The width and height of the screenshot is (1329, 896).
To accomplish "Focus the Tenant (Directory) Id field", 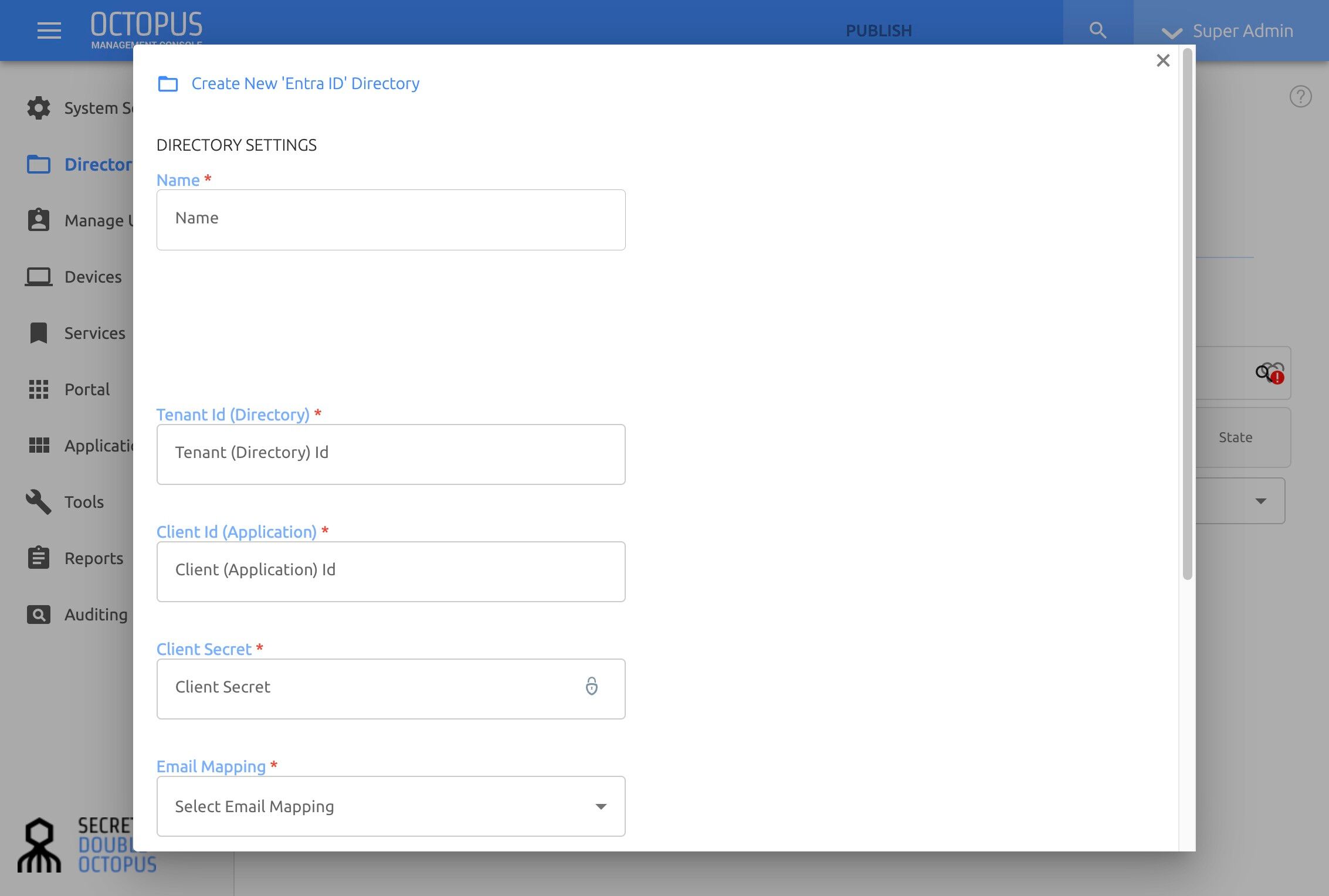I will [x=391, y=454].
